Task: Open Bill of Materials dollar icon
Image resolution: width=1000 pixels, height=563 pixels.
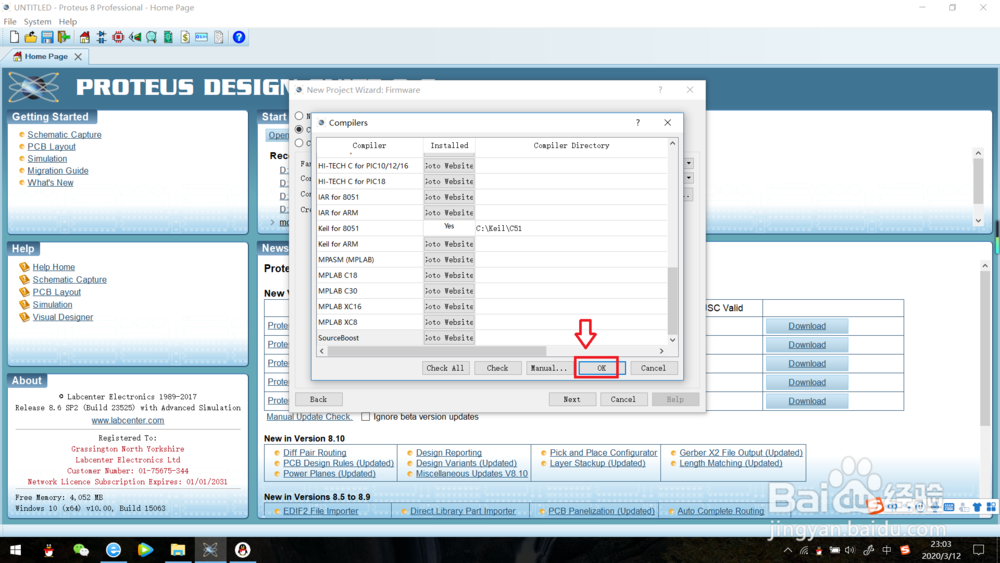Action: coord(185,38)
